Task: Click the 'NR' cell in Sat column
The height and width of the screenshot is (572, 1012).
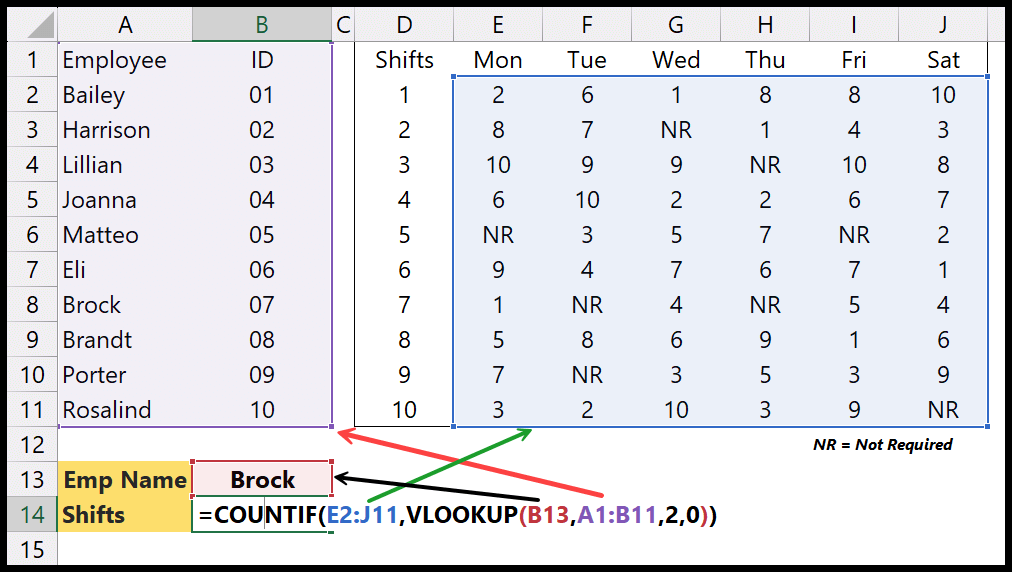Action: coord(943,410)
